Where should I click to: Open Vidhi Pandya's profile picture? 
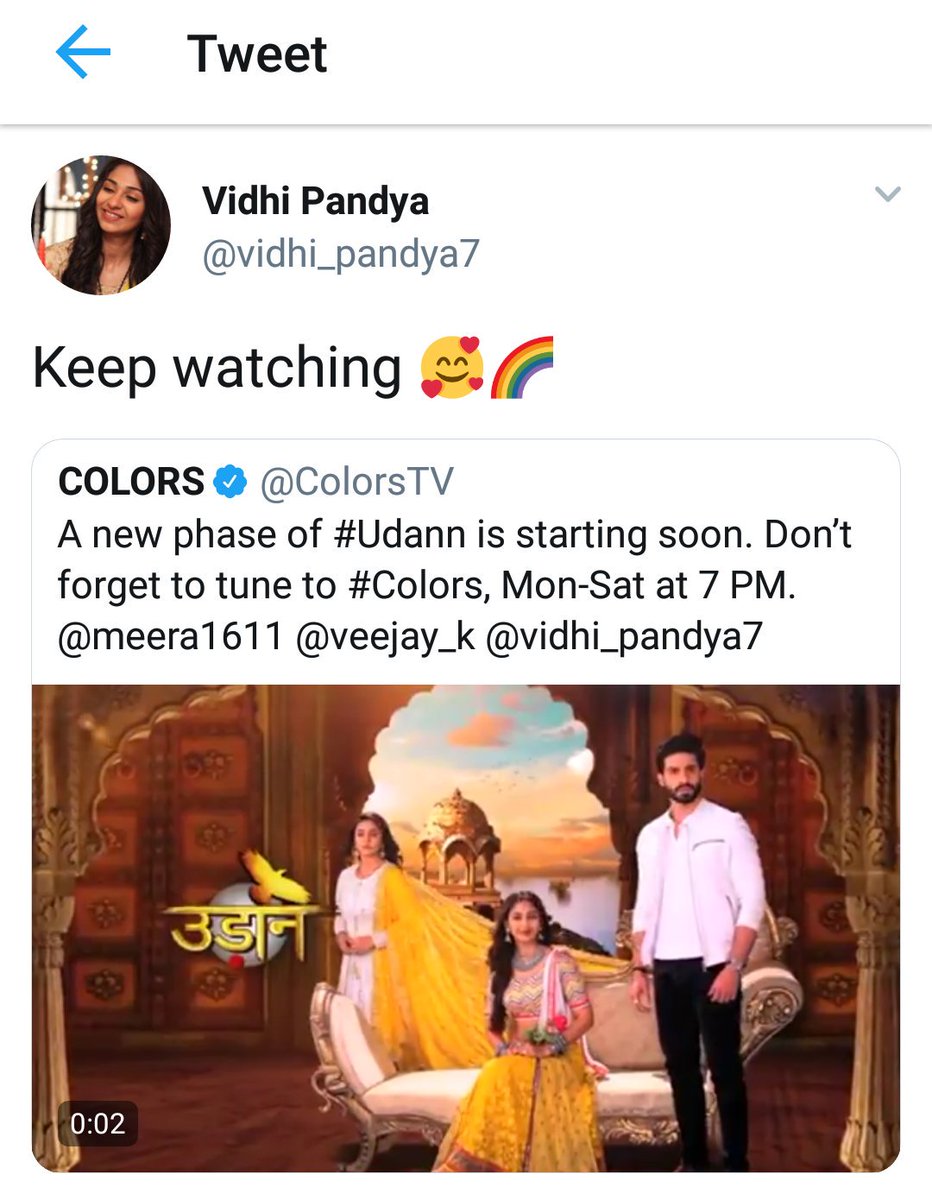pyautogui.click(x=101, y=225)
